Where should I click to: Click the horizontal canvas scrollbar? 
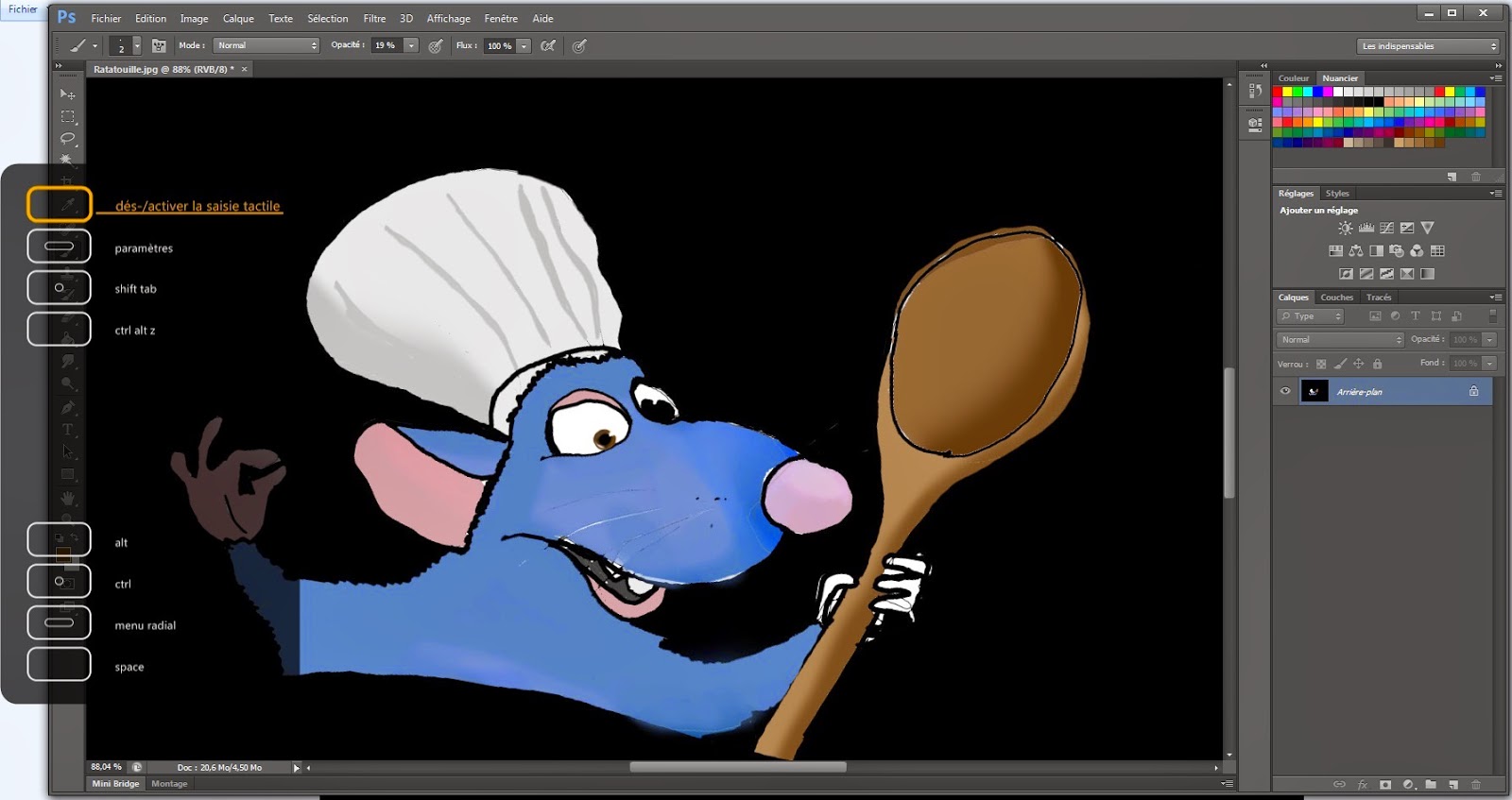point(738,767)
